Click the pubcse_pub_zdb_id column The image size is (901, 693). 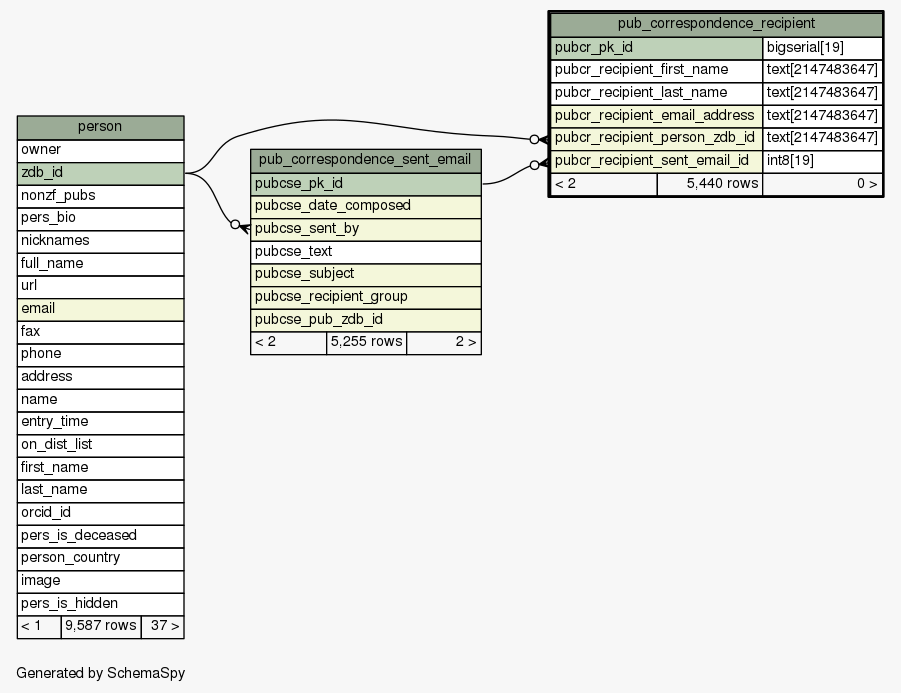365,320
